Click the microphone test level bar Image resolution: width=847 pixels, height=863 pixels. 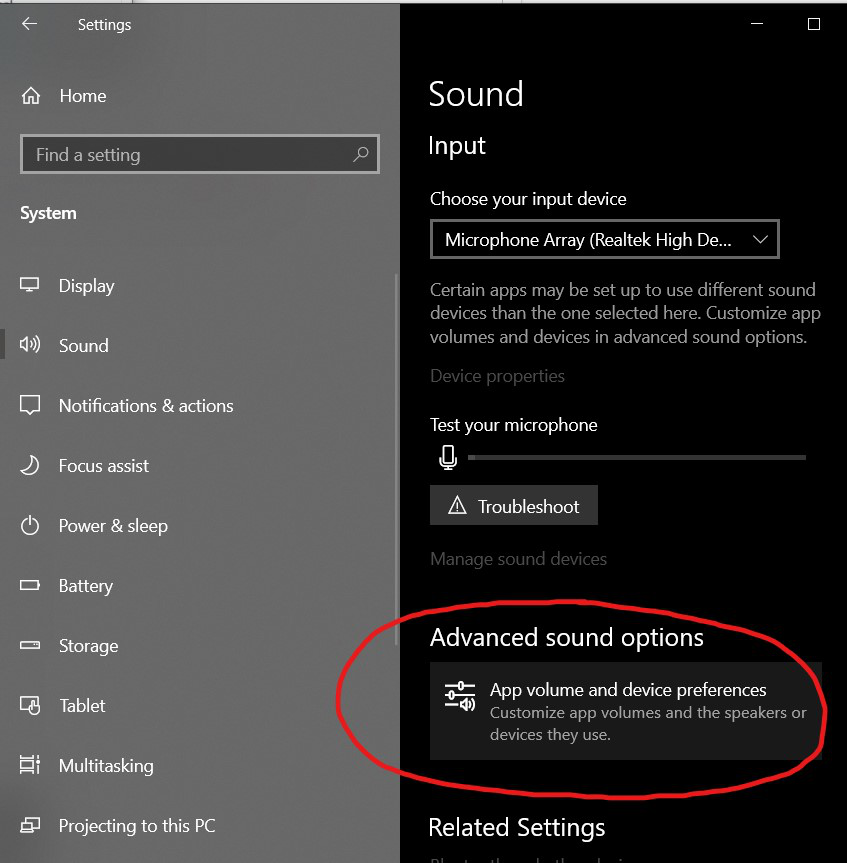(636, 458)
